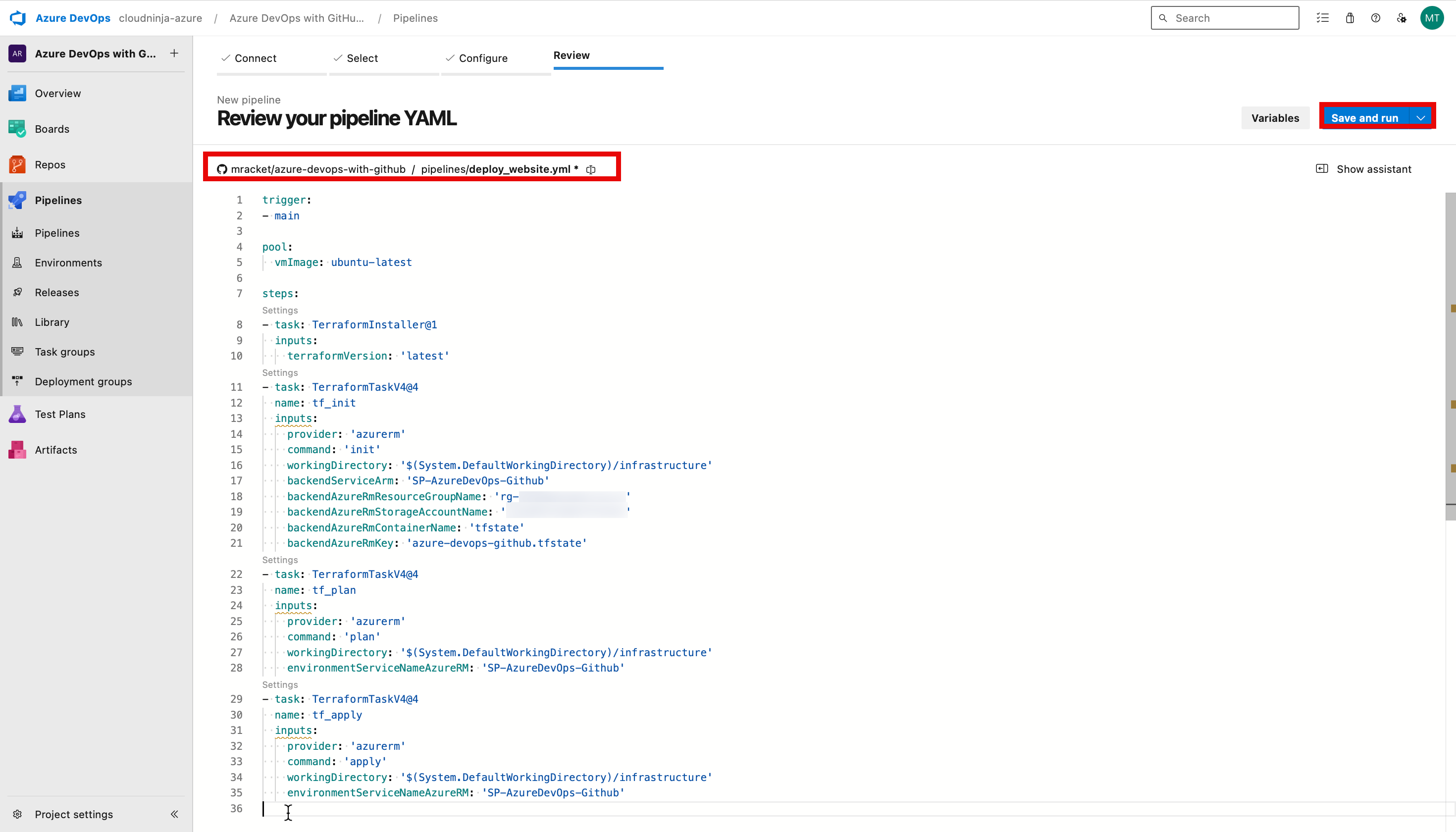Open the Pipelines sub-item under Pipelines
The width and height of the screenshot is (1456, 832).
click(97, 233)
